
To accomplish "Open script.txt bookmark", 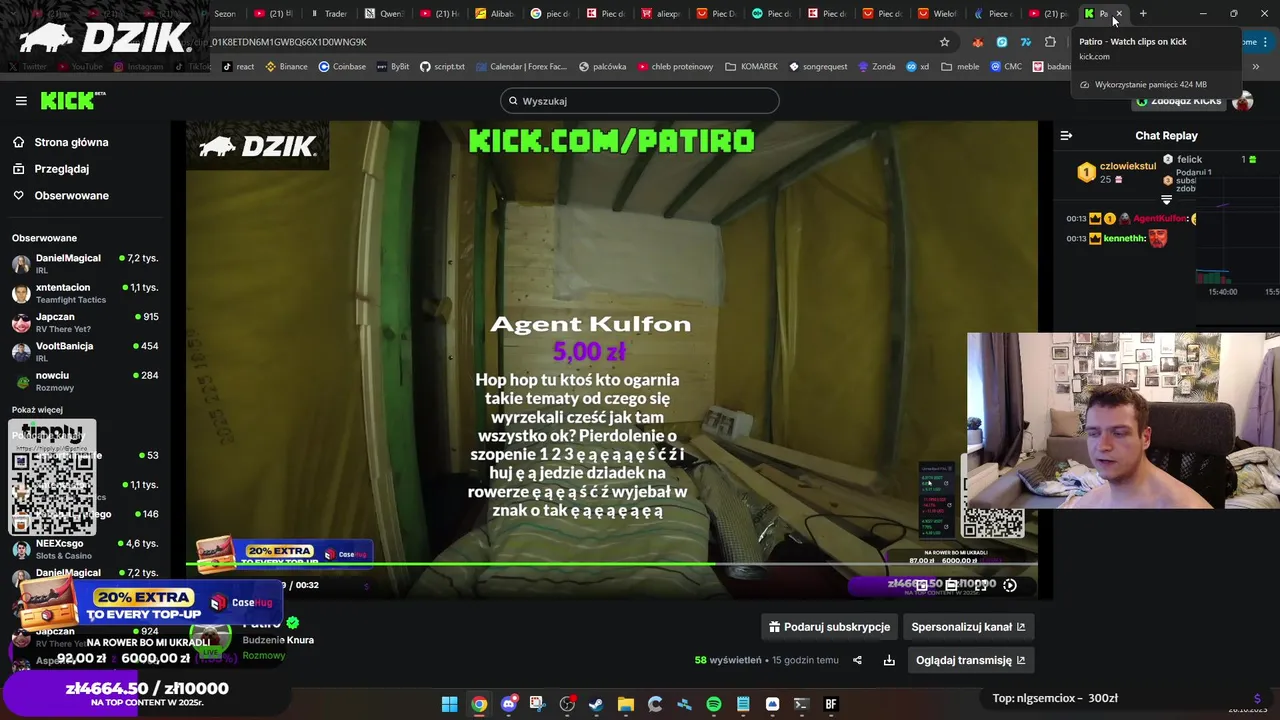I will 442,67.
